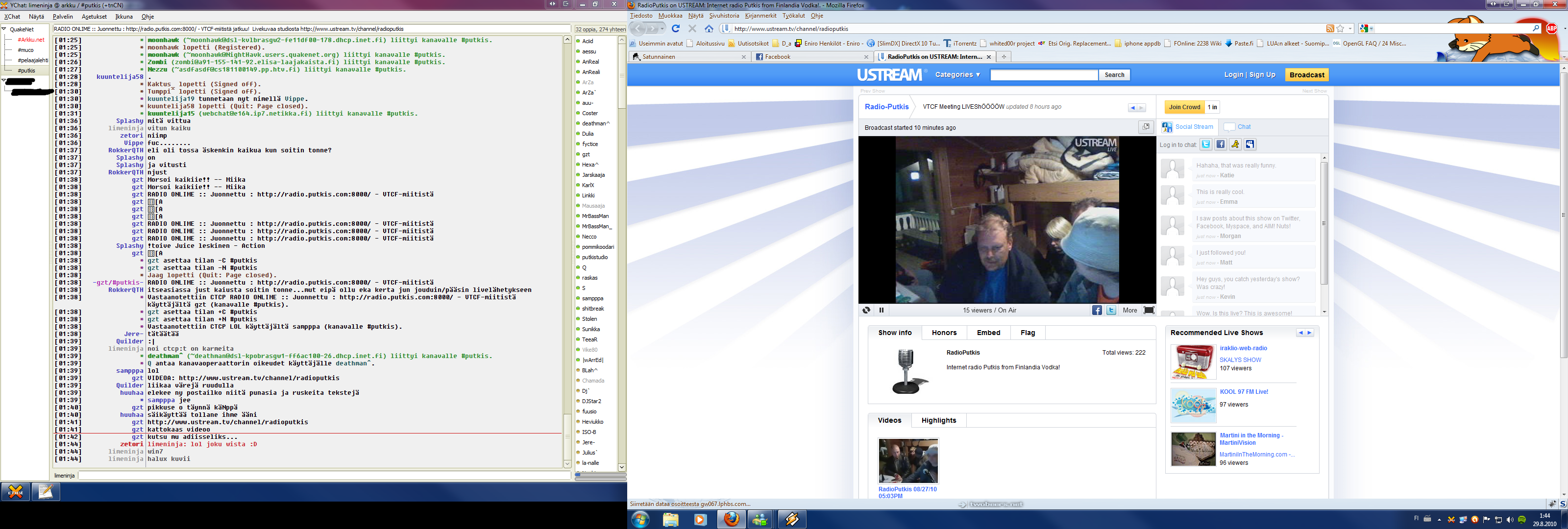
Task: Open the Categories dropdown on Ustream
Action: pos(957,75)
